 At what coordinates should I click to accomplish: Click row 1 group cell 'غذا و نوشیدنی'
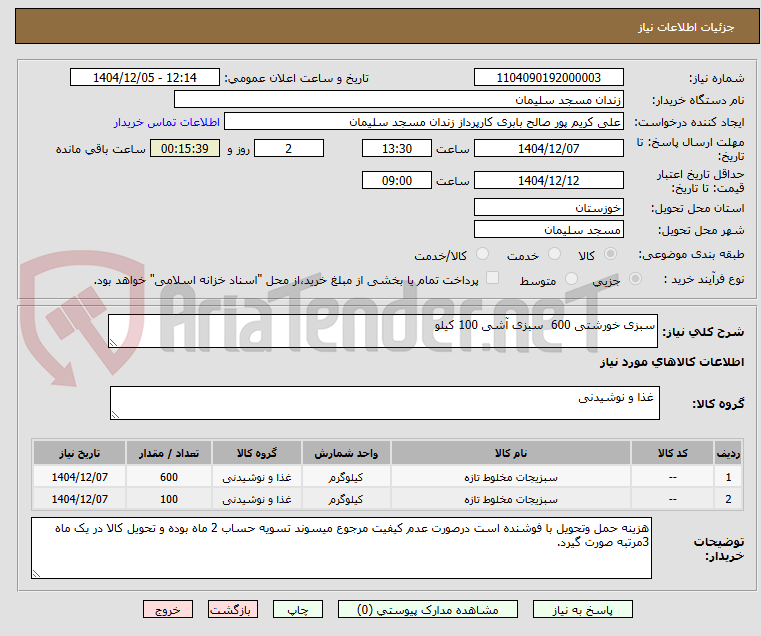257,477
